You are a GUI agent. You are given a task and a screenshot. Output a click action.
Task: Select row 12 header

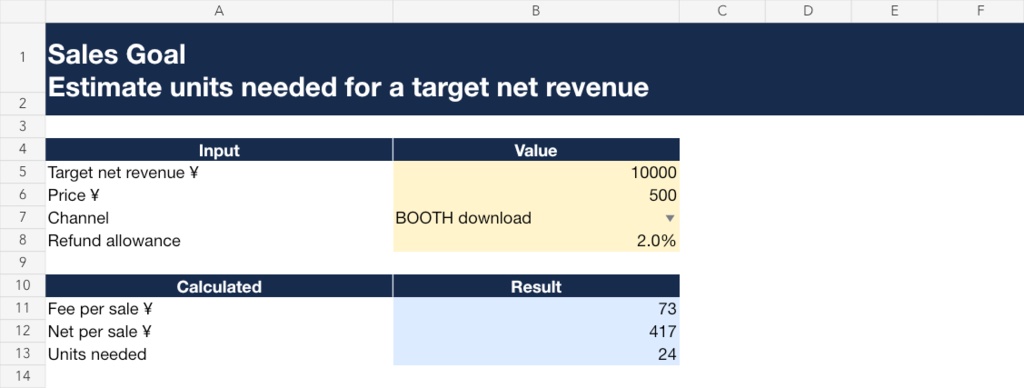23,331
